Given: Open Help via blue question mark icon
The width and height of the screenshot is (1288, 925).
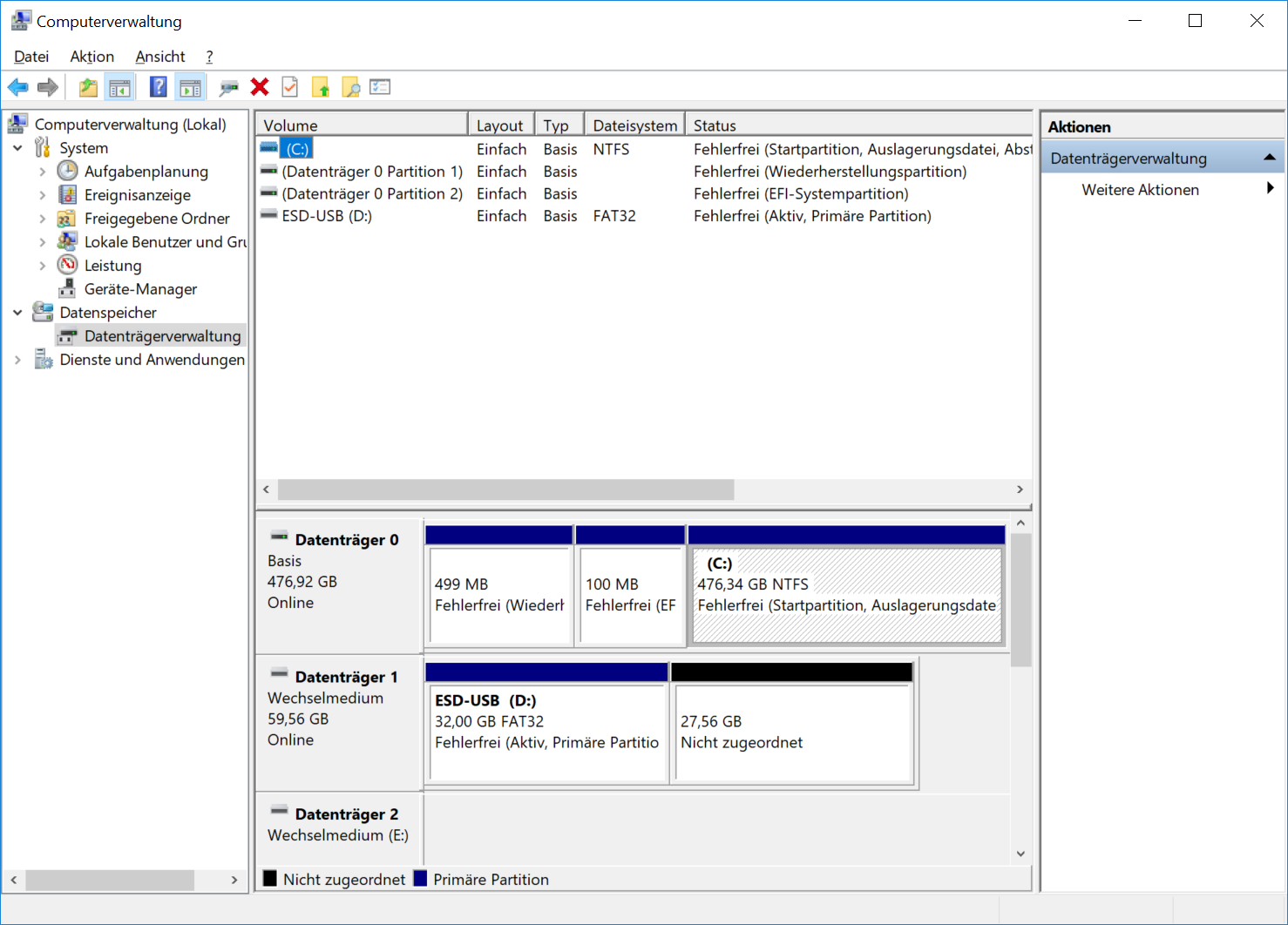Looking at the screenshot, I should click(158, 87).
